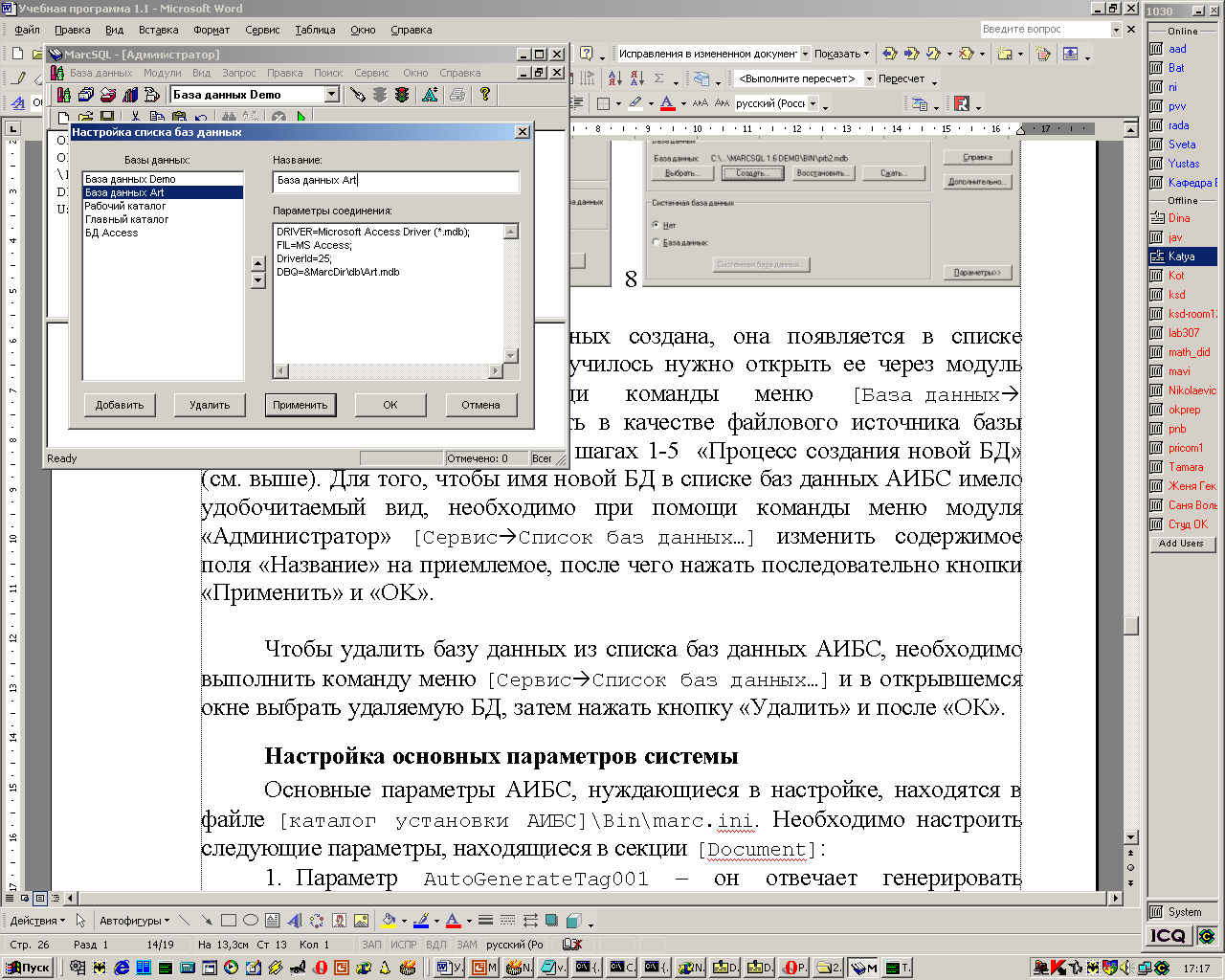Viewport: 1225px width, 980px height.
Task: Select ICQ contact 'Katya'
Action: click(1183, 256)
